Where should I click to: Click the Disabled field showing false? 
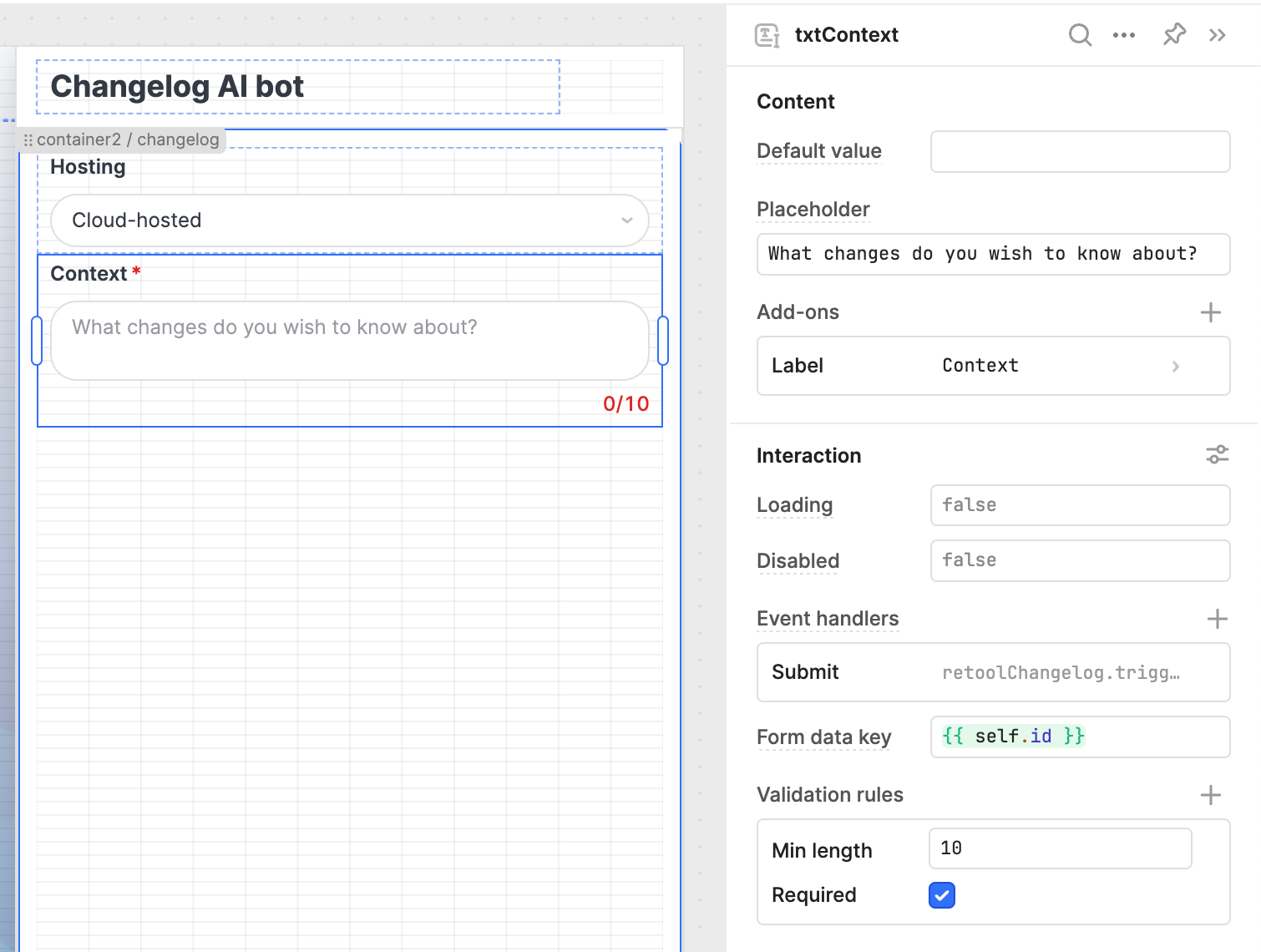tap(1080, 560)
